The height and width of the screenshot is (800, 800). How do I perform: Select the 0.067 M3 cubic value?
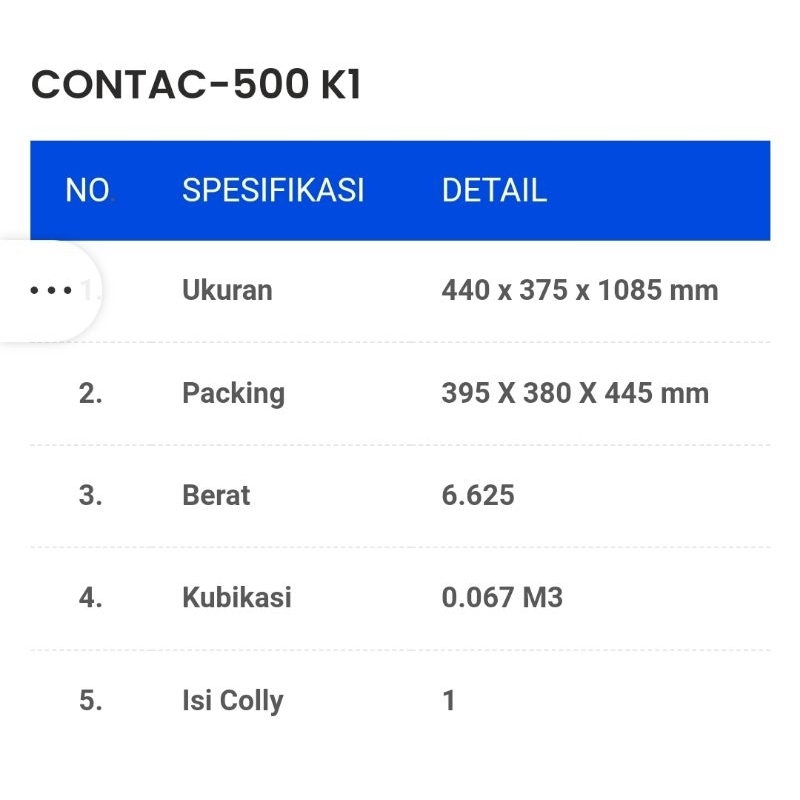[x=502, y=598]
